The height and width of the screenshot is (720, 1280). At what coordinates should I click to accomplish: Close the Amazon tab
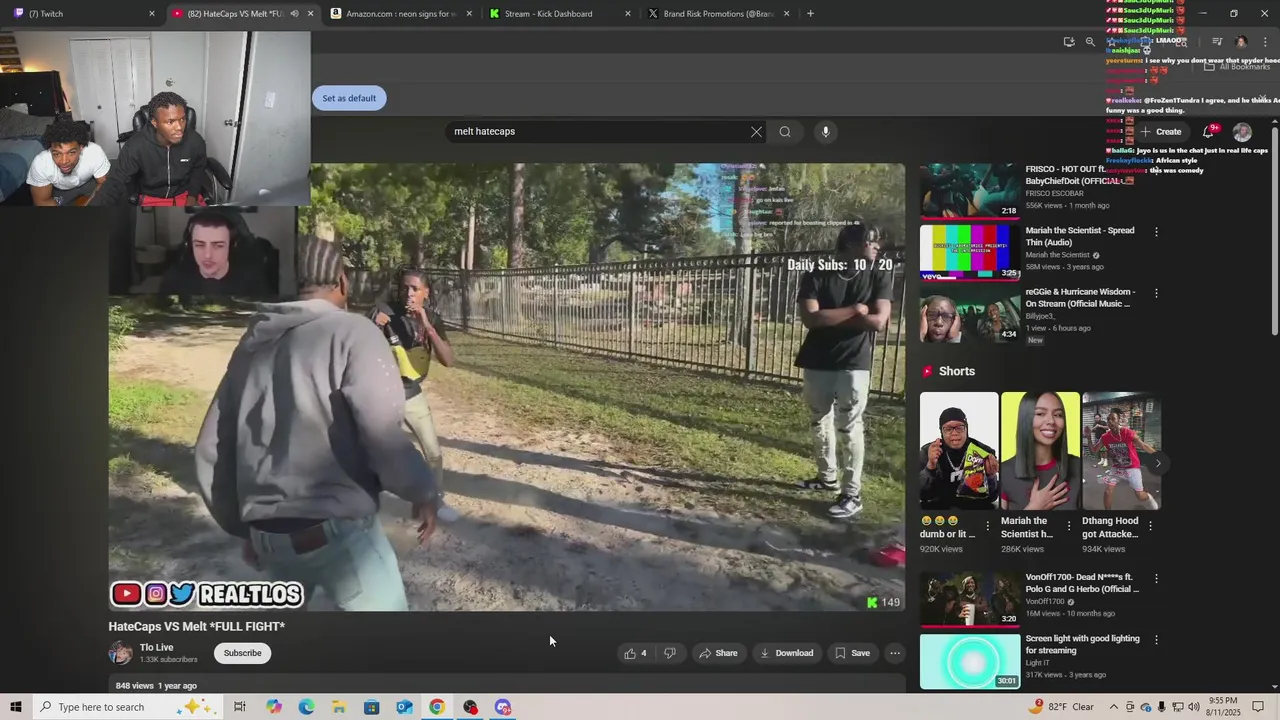469,14
